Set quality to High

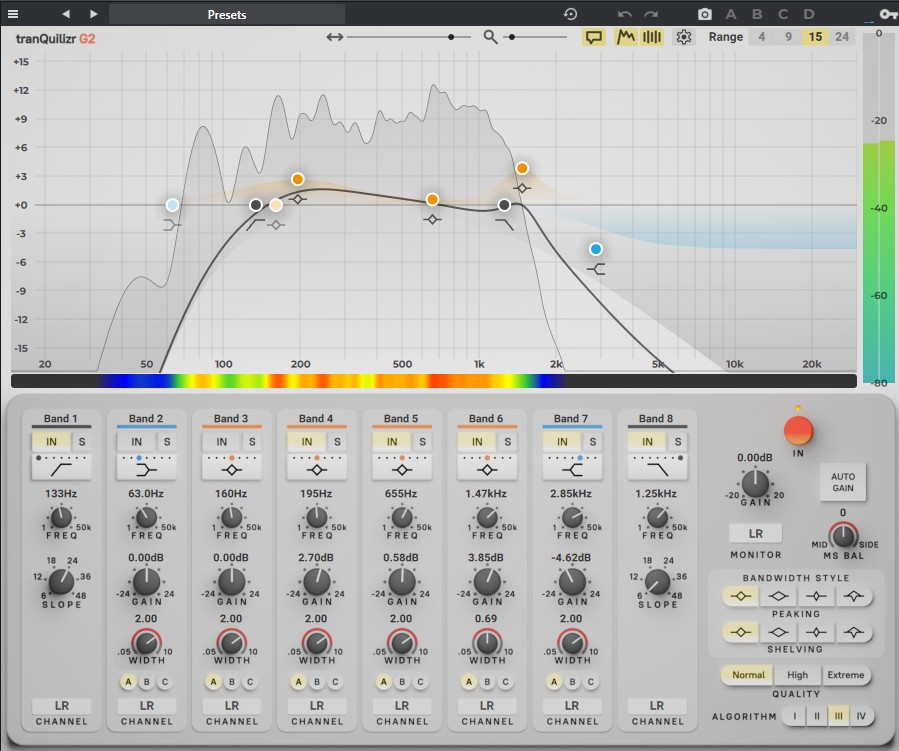(797, 675)
